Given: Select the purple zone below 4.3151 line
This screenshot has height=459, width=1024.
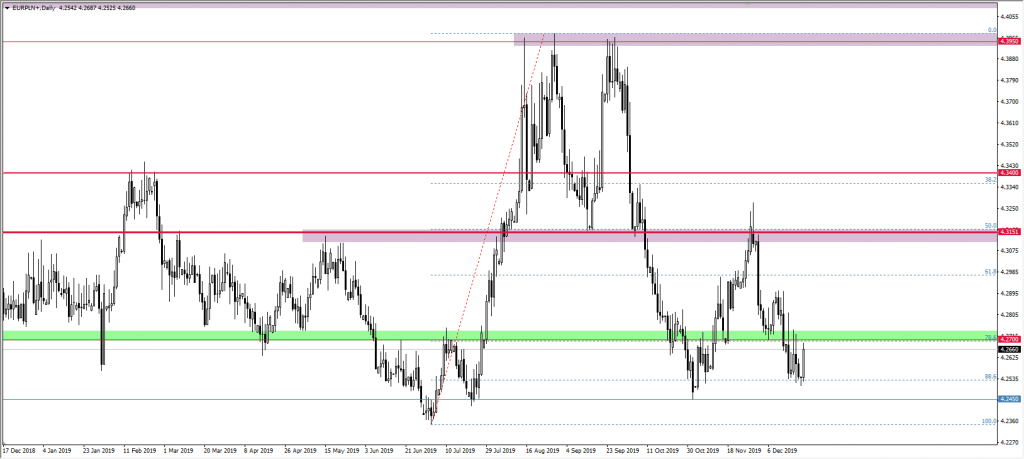Looking at the screenshot, I should click(x=650, y=236).
